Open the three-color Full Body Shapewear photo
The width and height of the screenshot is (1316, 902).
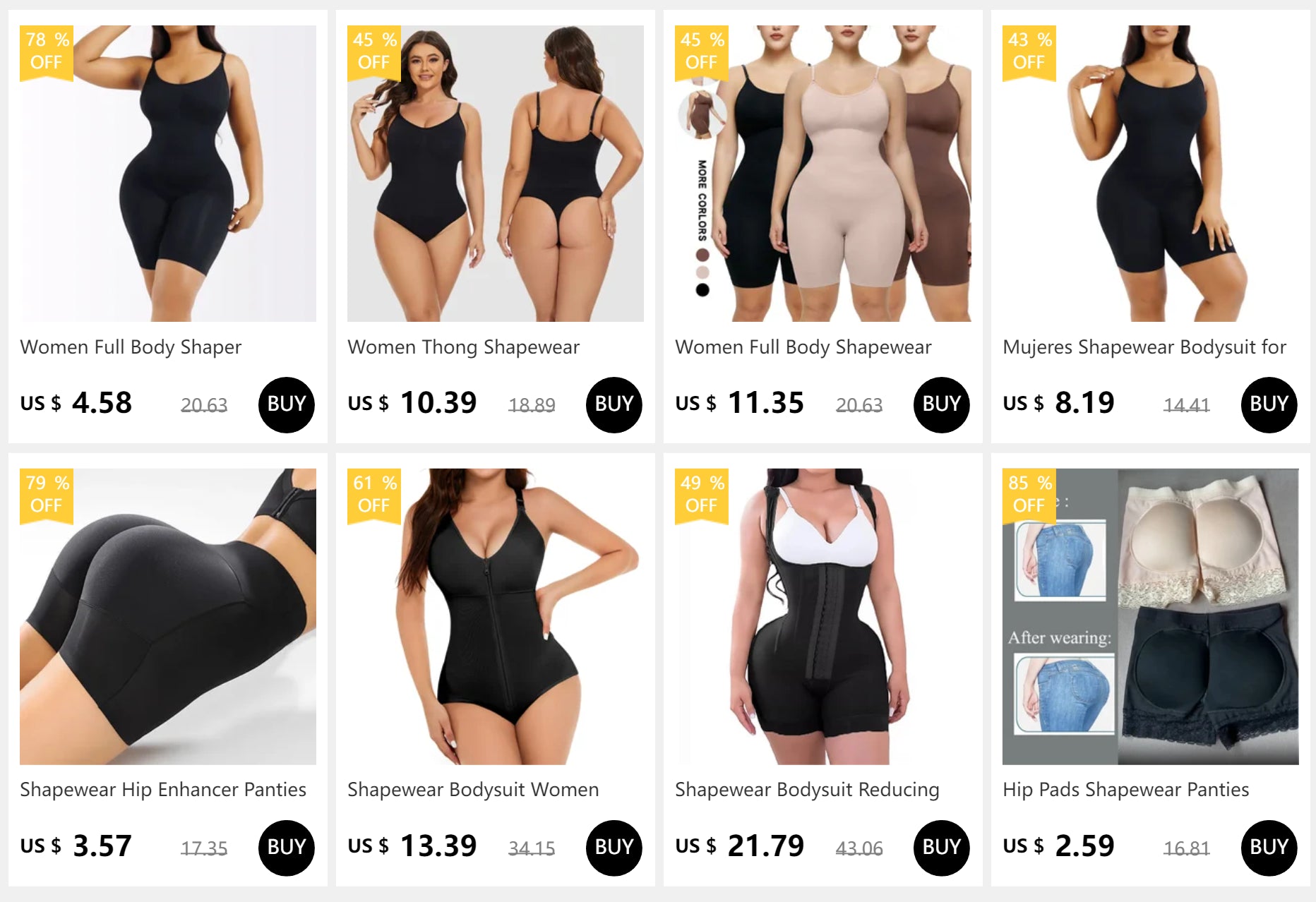(x=823, y=174)
